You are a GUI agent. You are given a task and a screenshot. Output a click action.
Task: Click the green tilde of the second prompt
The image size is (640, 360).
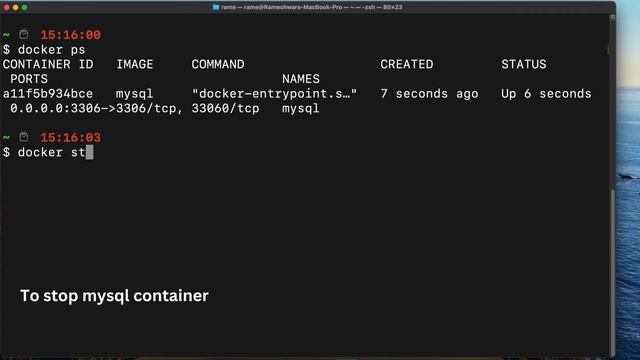6,138
